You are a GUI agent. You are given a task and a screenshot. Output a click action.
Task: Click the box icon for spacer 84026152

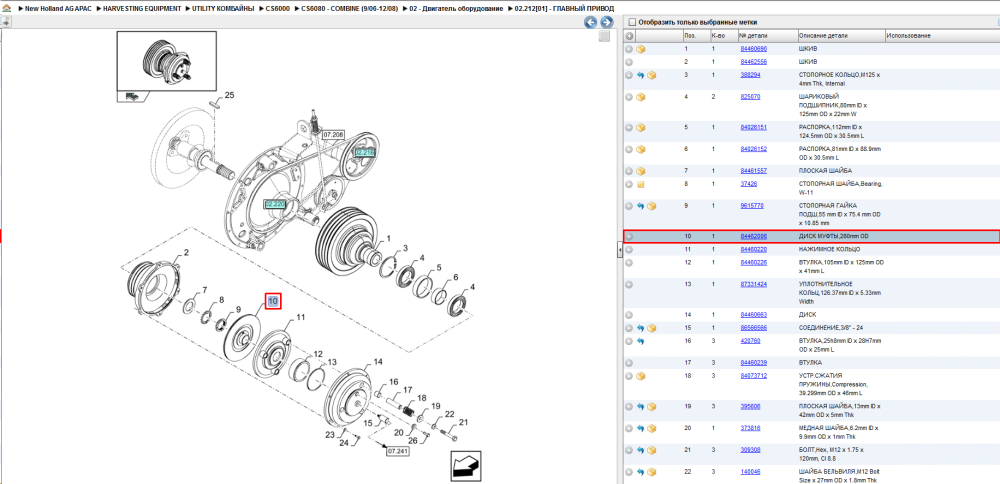click(641, 149)
